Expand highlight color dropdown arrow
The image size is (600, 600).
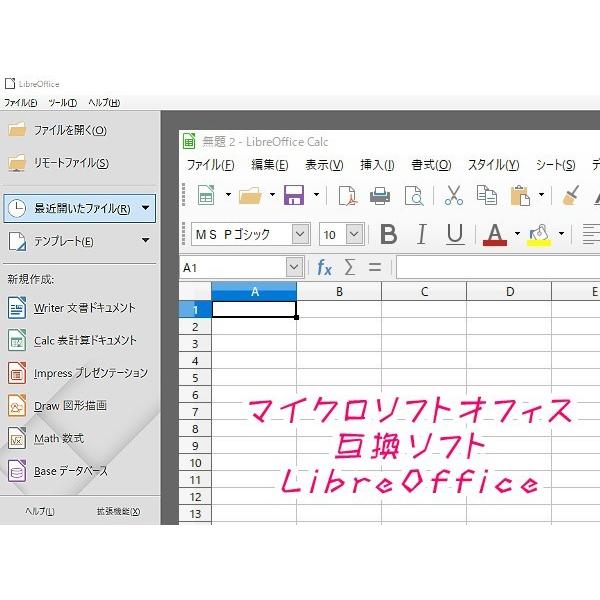pyautogui.click(x=561, y=233)
